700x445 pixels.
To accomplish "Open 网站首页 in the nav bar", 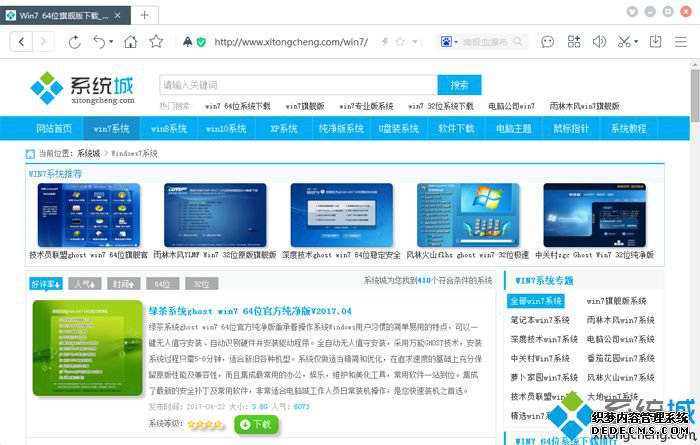I will tap(54, 129).
